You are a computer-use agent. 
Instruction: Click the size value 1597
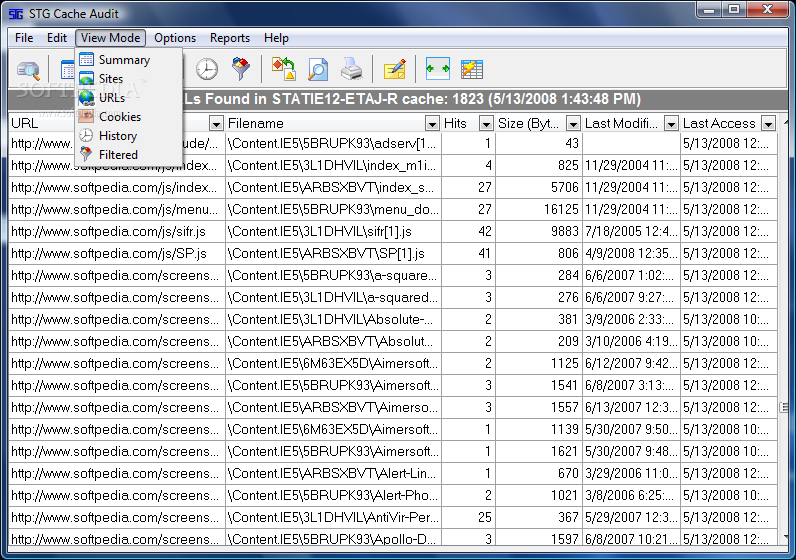tap(565, 539)
